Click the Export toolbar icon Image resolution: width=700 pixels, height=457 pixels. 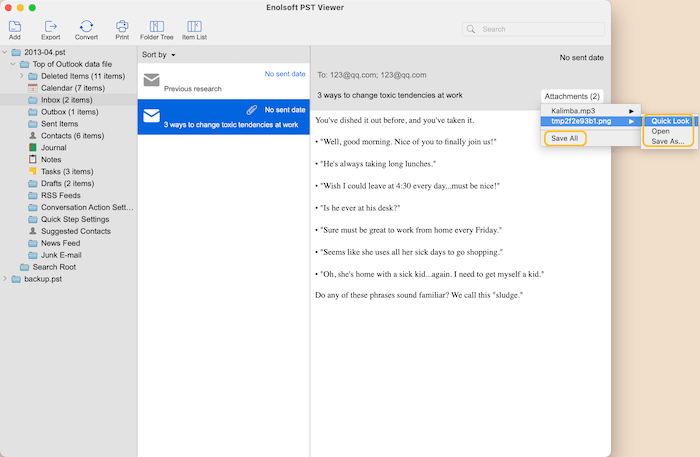50,26
